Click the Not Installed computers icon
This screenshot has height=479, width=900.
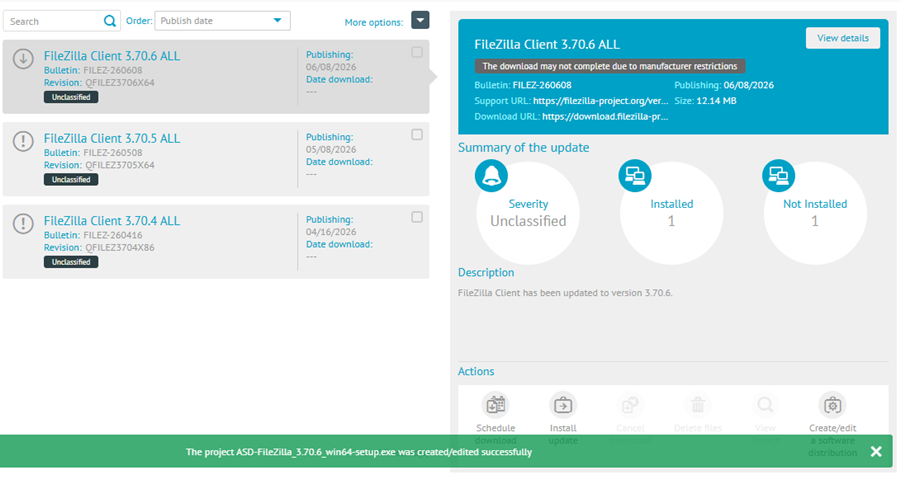pos(778,176)
